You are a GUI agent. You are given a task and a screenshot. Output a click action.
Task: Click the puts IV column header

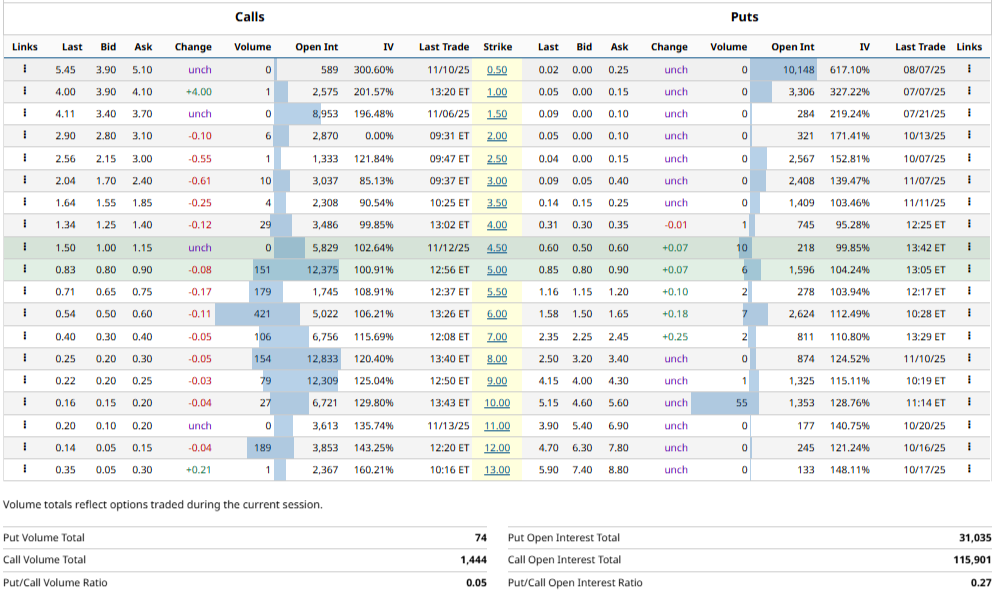864,47
